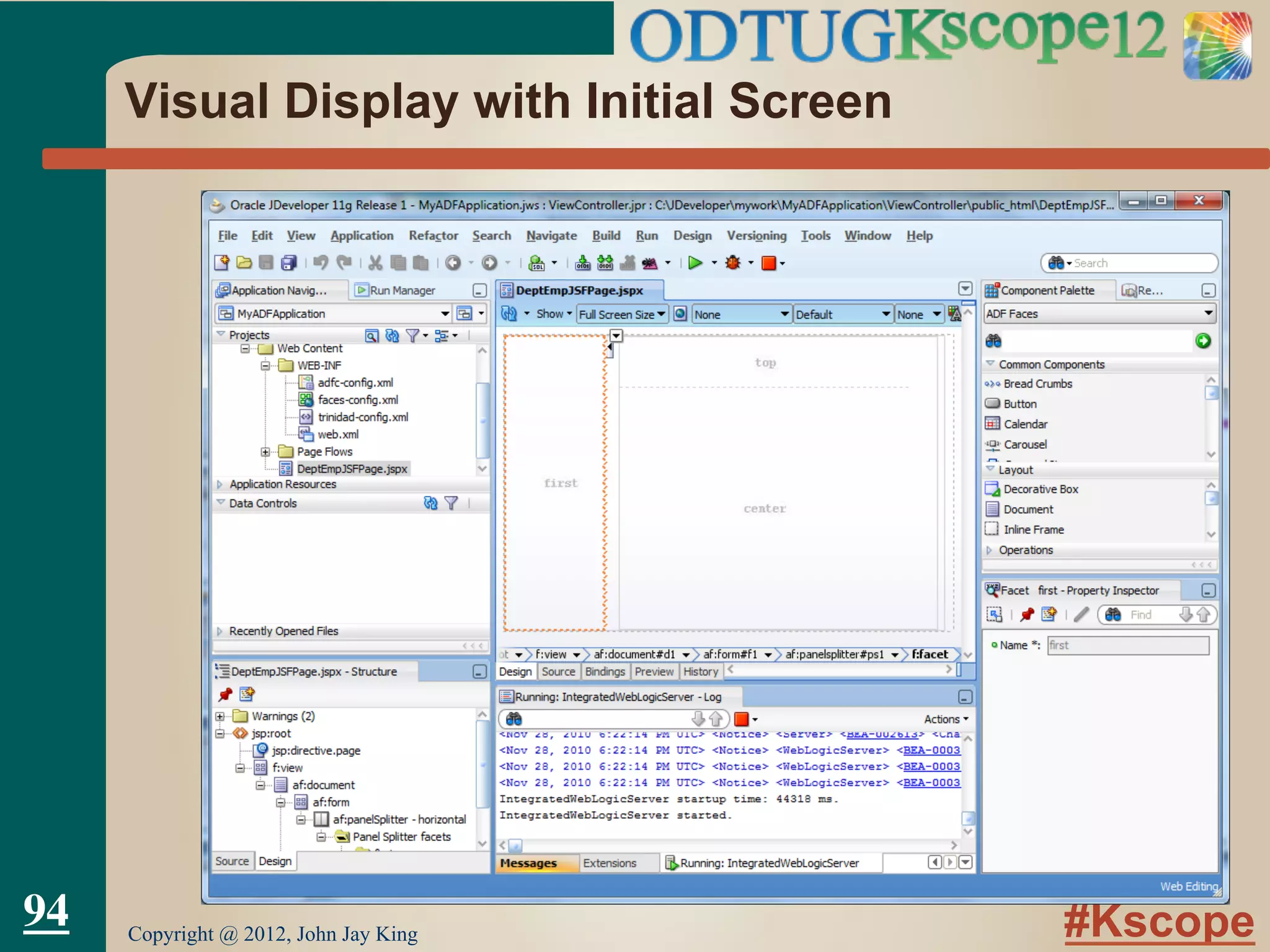The width and height of the screenshot is (1270, 952).
Task: Collapse the WEB-INF folder
Action: pyautogui.click(x=265, y=366)
